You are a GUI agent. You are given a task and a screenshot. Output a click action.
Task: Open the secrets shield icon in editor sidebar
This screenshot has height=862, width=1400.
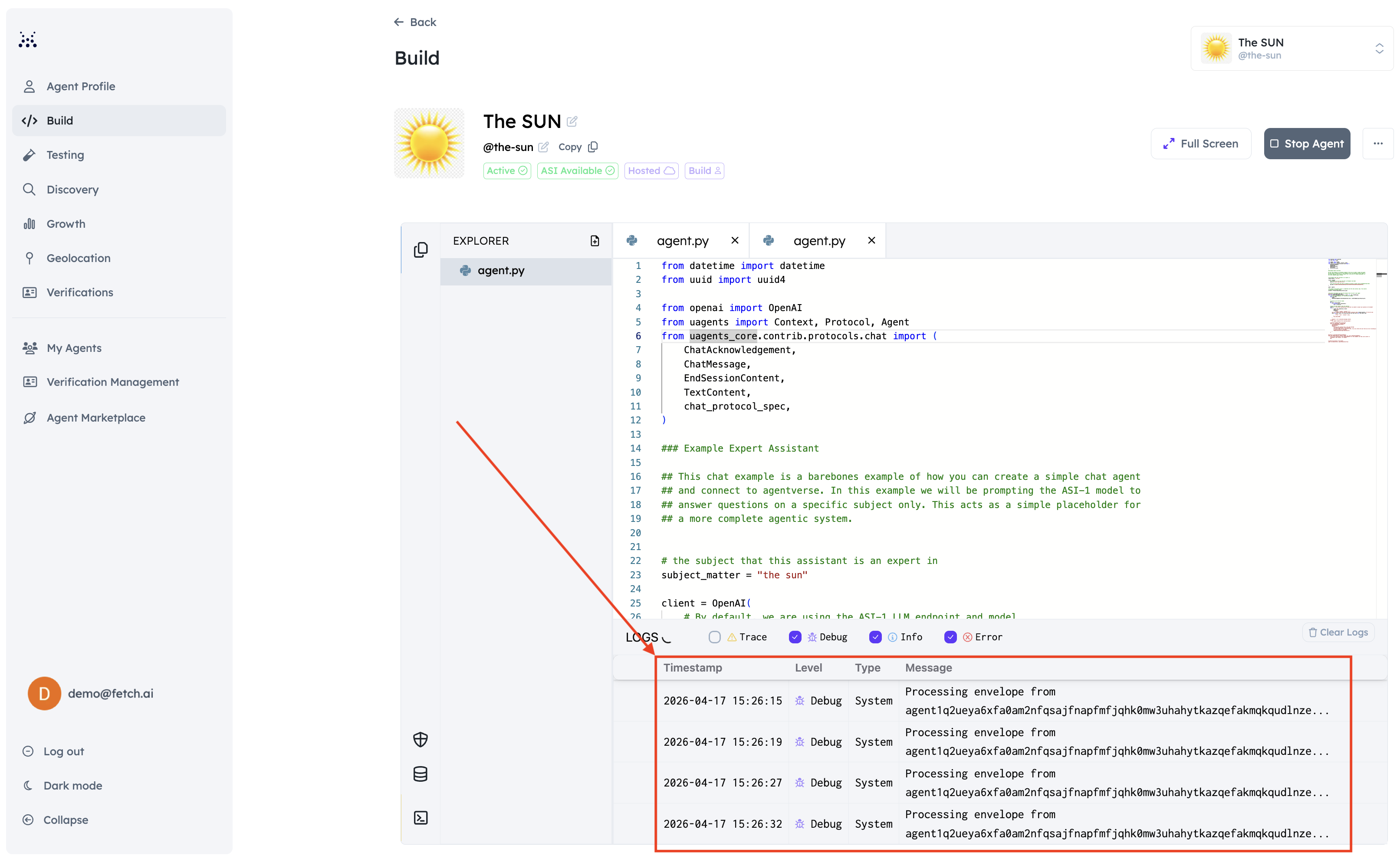[x=420, y=739]
